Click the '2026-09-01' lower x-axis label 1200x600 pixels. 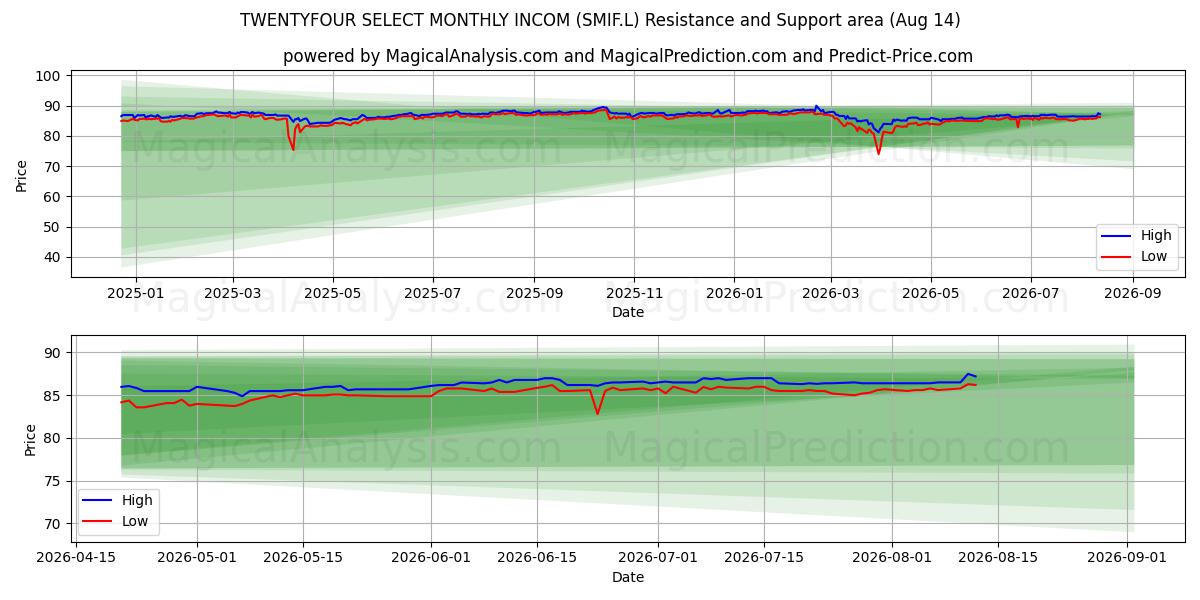(x=1127, y=559)
